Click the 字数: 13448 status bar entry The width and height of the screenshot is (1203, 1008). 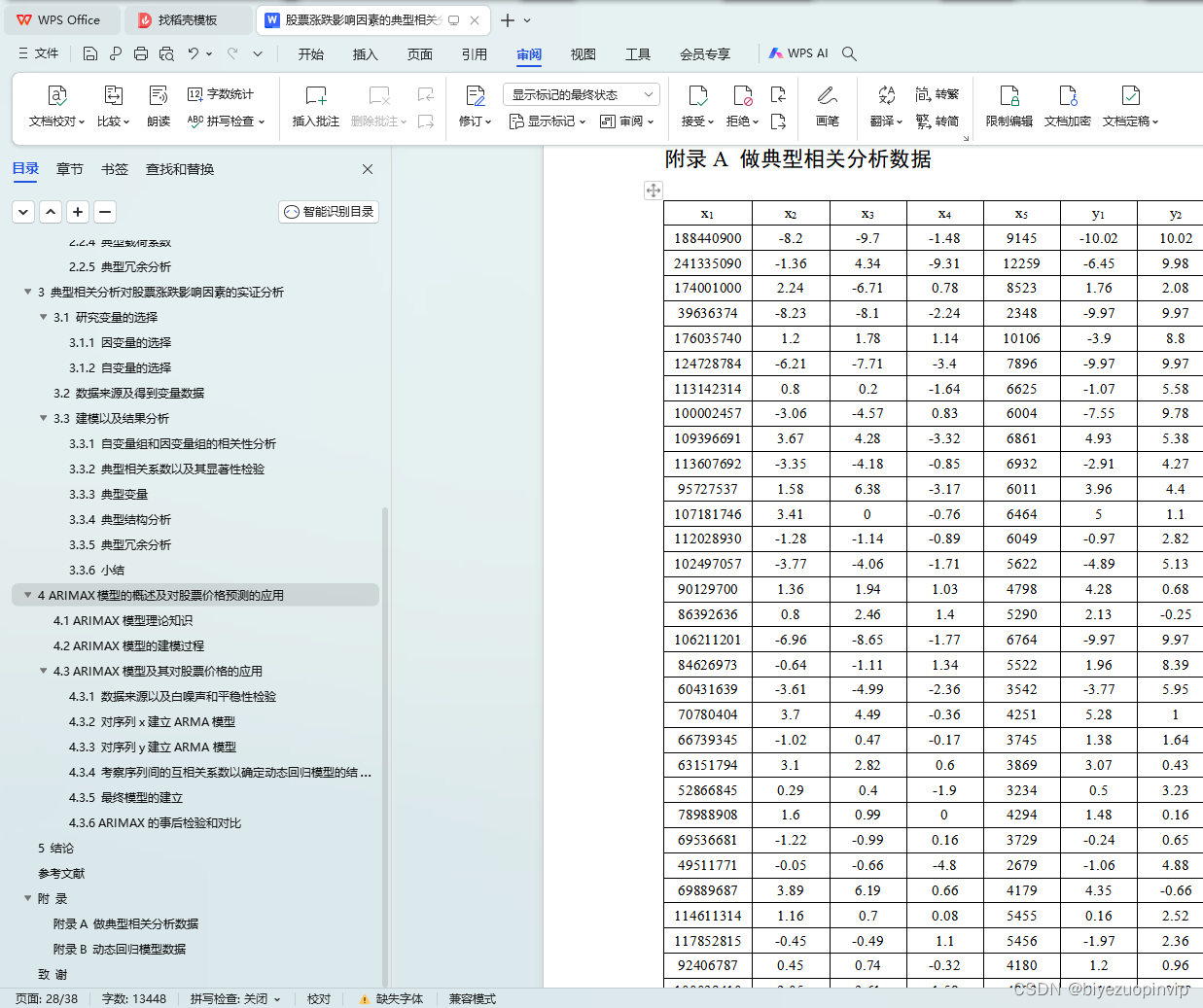click(x=134, y=999)
